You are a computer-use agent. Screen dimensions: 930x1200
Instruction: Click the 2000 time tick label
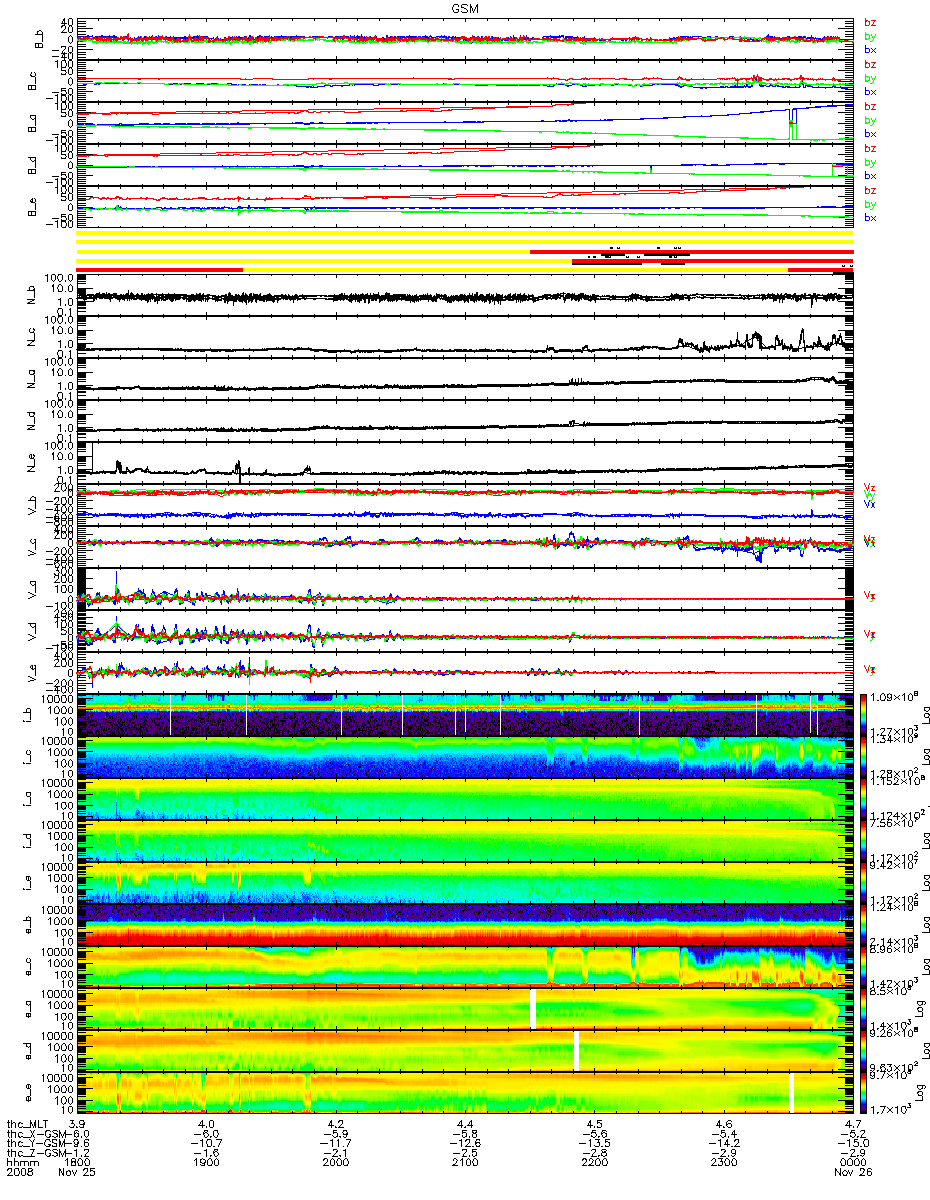(x=336, y=1162)
